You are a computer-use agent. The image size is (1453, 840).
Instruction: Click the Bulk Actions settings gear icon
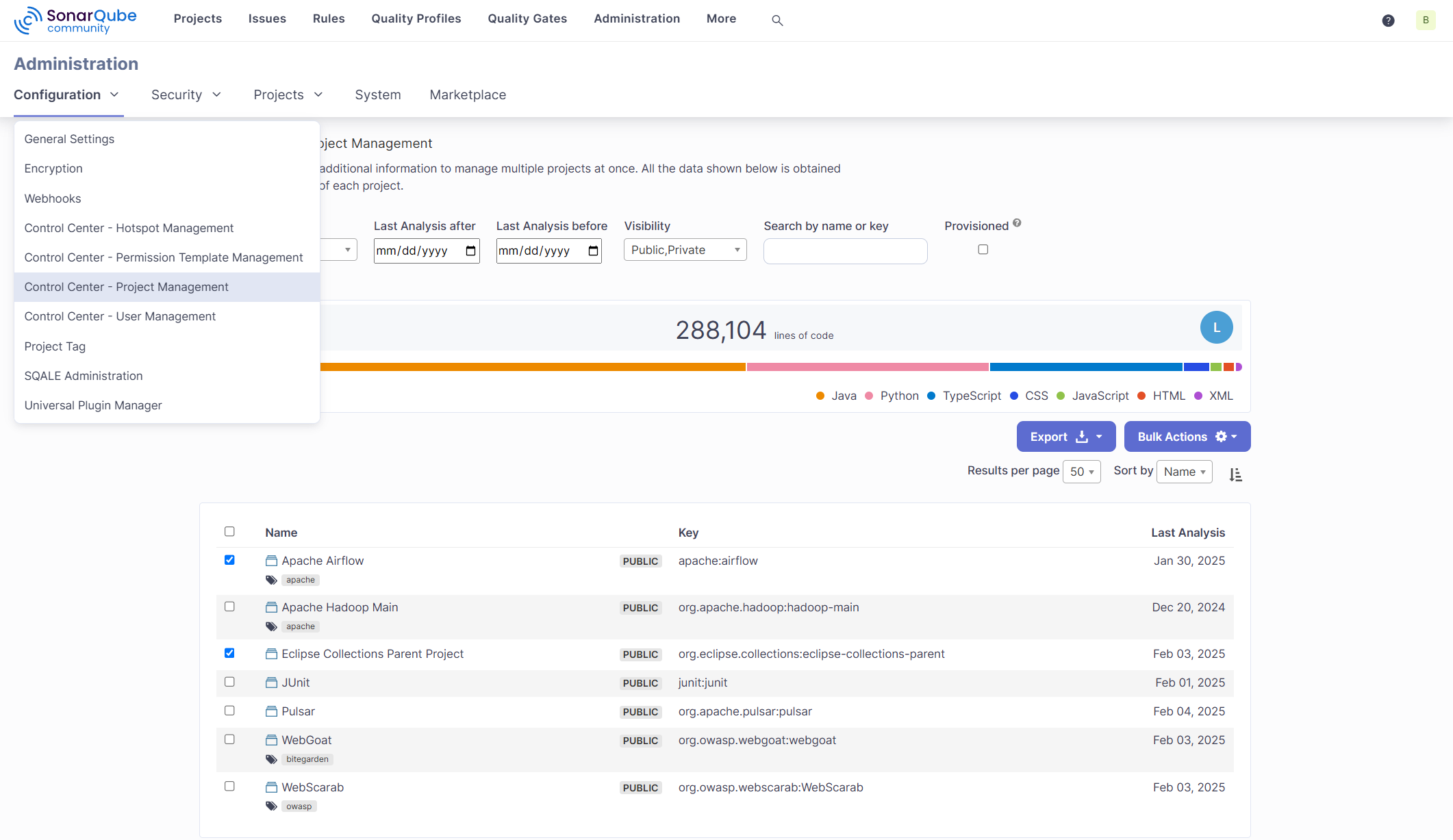[x=1221, y=436]
